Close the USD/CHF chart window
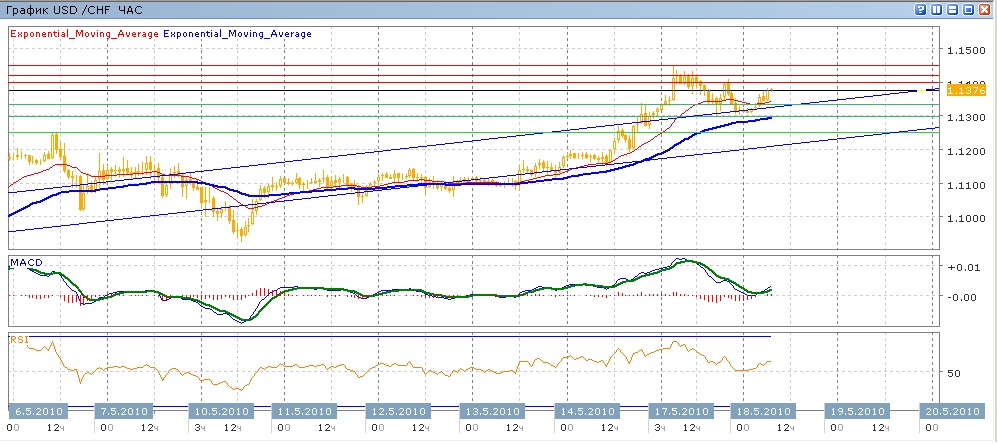Screen dimensions: 997x444 point(985,9)
